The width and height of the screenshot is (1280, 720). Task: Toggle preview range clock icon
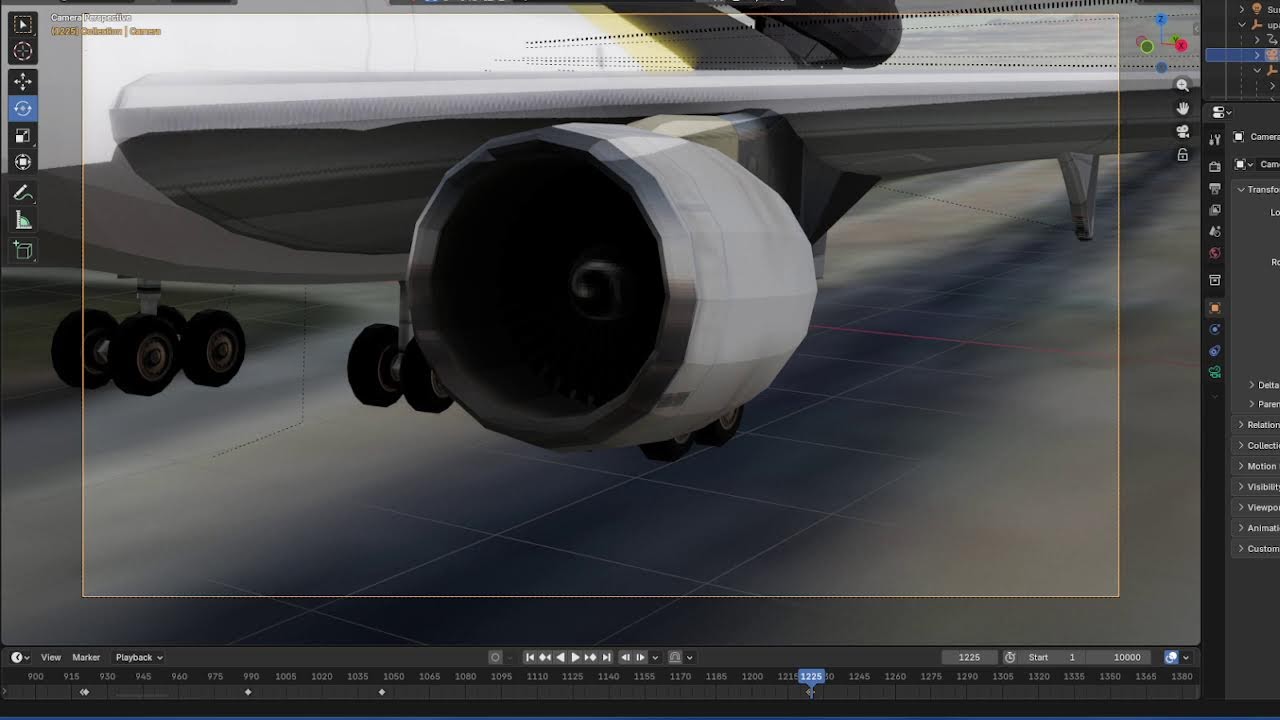pyautogui.click(x=1010, y=657)
